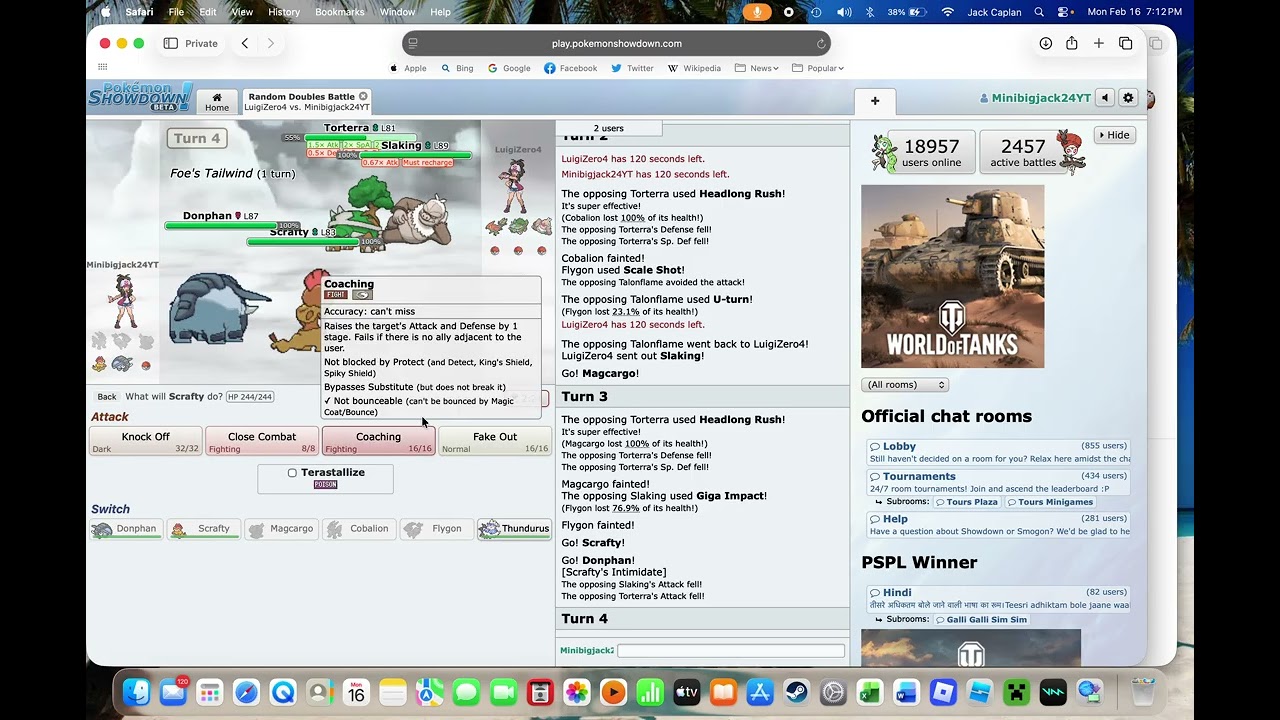Expand the News bookmarks folder

click(756, 68)
